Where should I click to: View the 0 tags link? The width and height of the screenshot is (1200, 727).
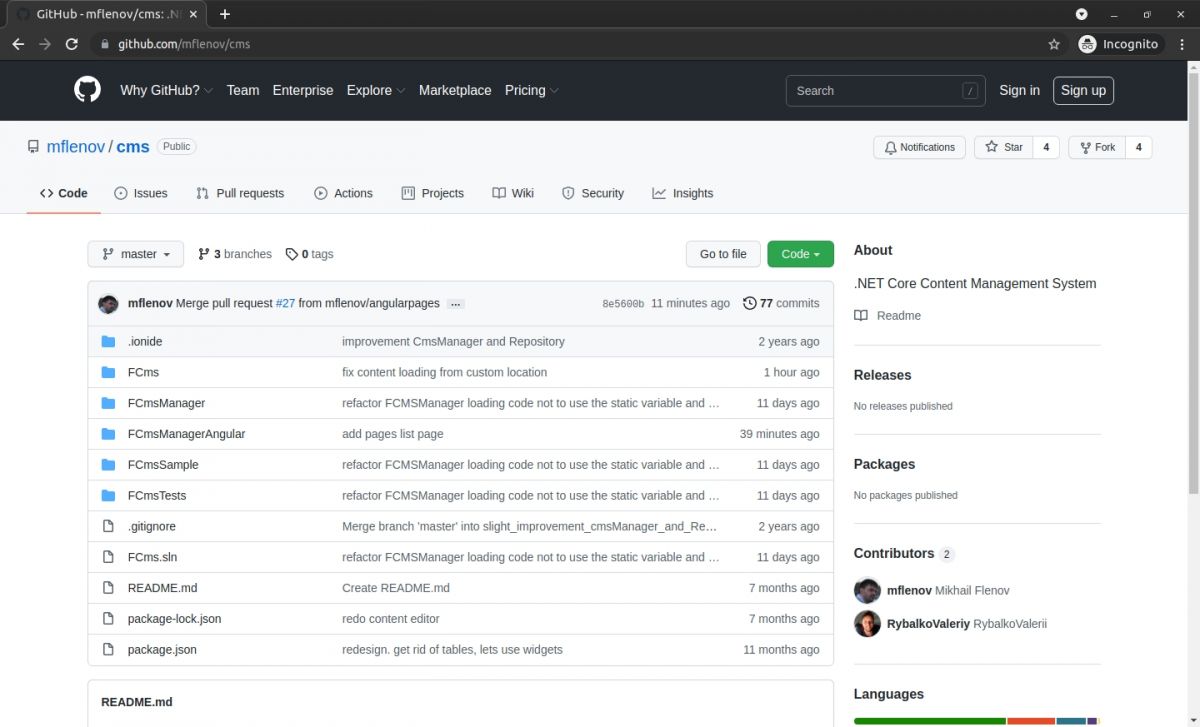309,254
